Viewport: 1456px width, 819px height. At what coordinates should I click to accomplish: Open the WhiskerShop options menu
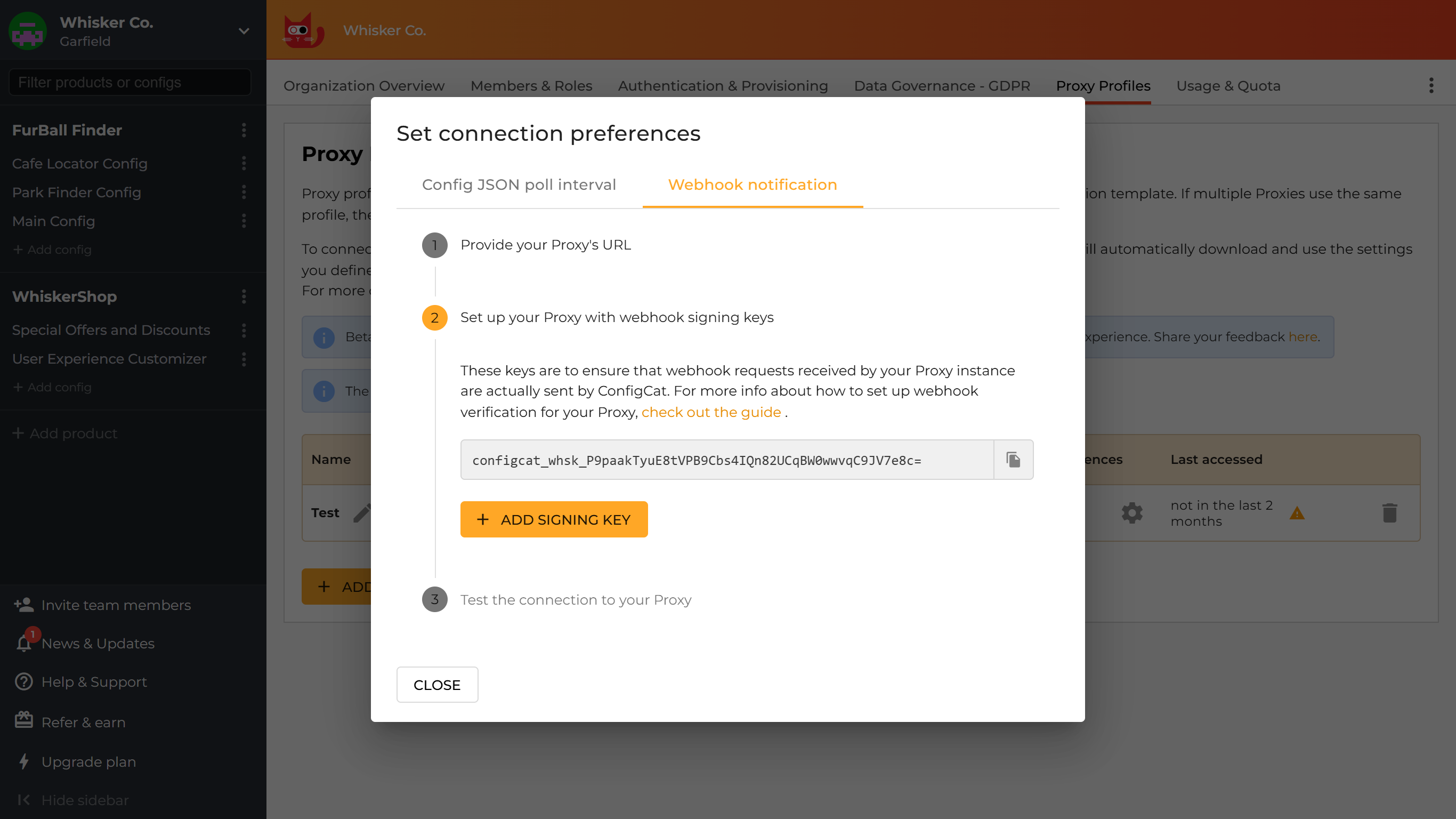243,296
